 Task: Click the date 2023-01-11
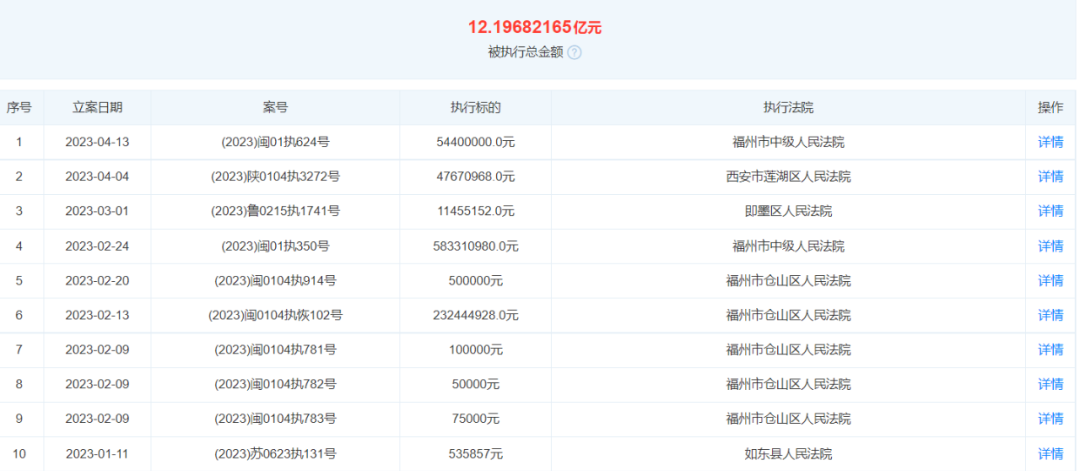[97, 454]
